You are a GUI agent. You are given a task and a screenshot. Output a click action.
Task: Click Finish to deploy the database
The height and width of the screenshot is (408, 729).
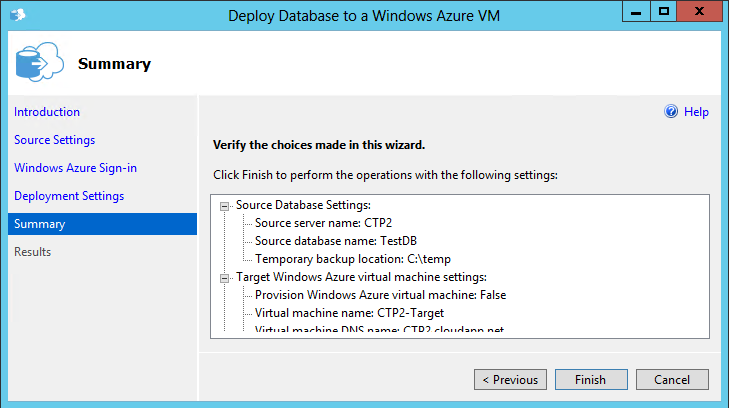click(590, 380)
